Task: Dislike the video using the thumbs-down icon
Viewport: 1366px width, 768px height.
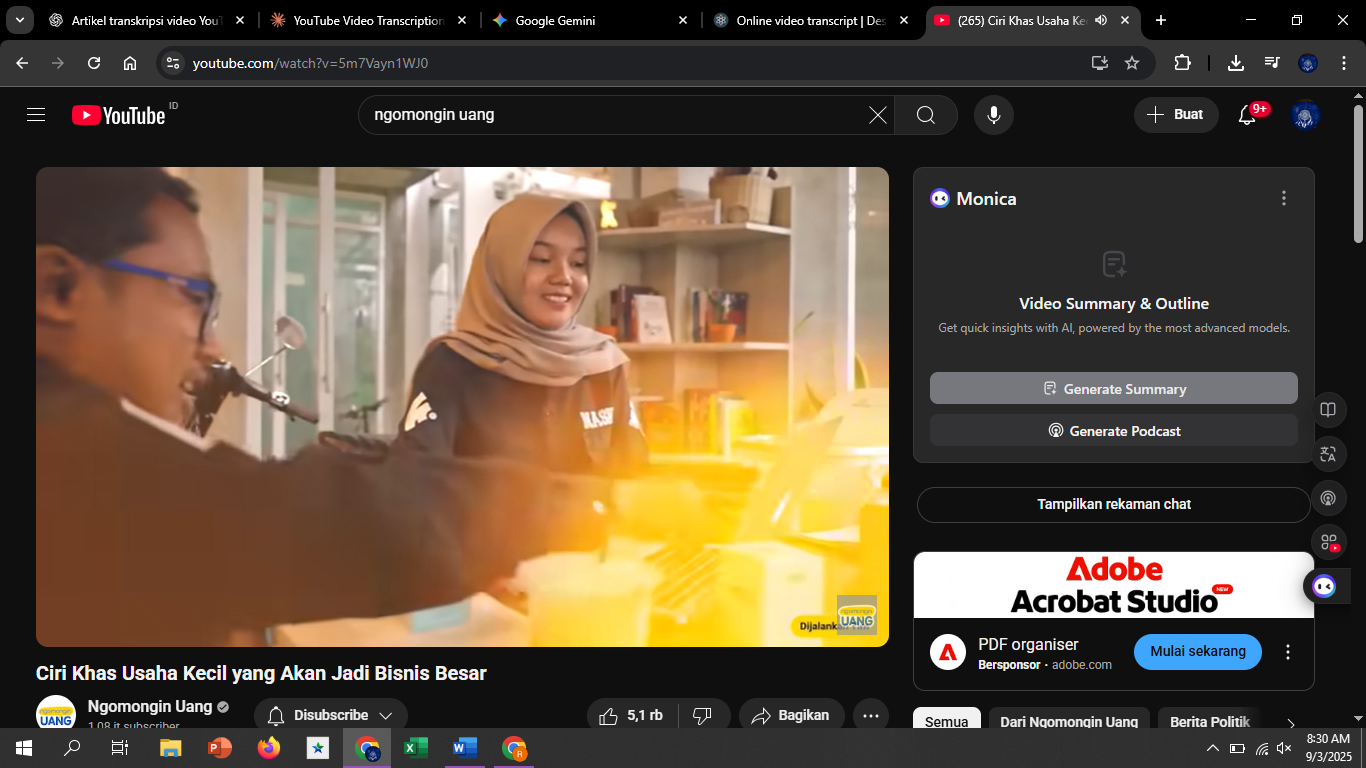Action: pos(702,714)
